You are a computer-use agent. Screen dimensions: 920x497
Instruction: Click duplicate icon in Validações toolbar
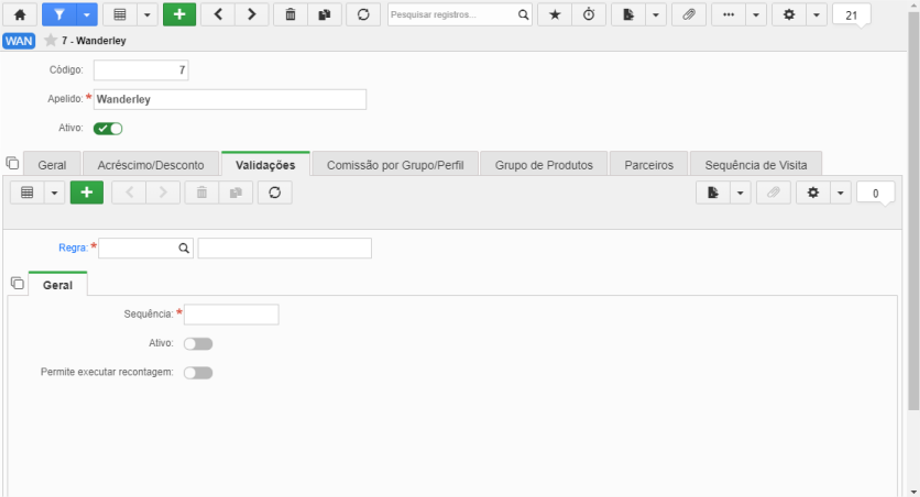click(236, 192)
